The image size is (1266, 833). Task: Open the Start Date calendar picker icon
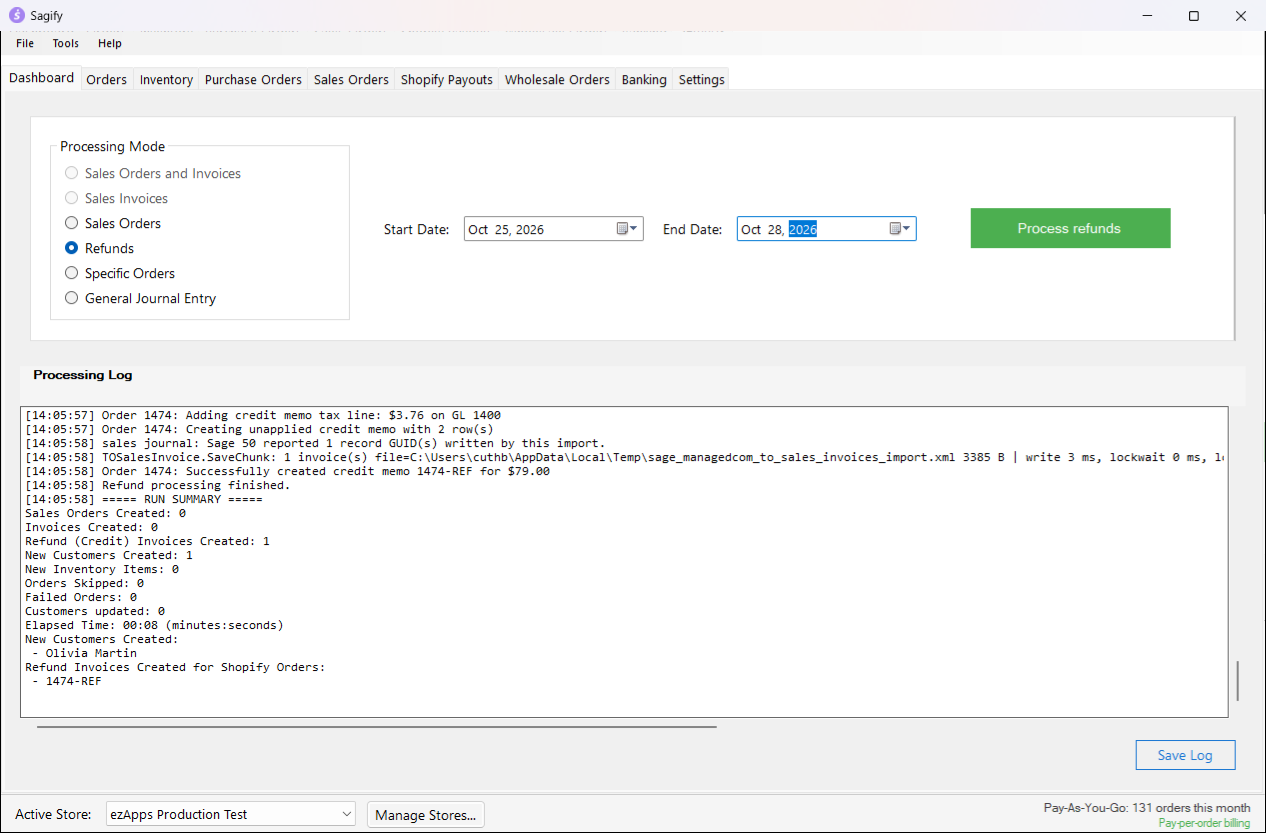click(x=626, y=229)
